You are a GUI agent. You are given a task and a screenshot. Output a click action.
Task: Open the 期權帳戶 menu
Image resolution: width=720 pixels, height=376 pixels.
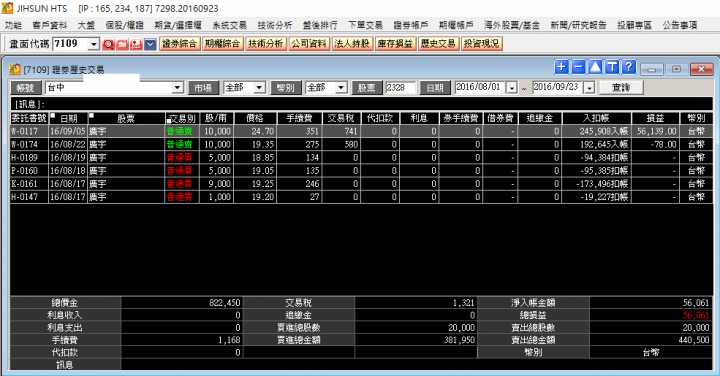[x=456, y=25]
